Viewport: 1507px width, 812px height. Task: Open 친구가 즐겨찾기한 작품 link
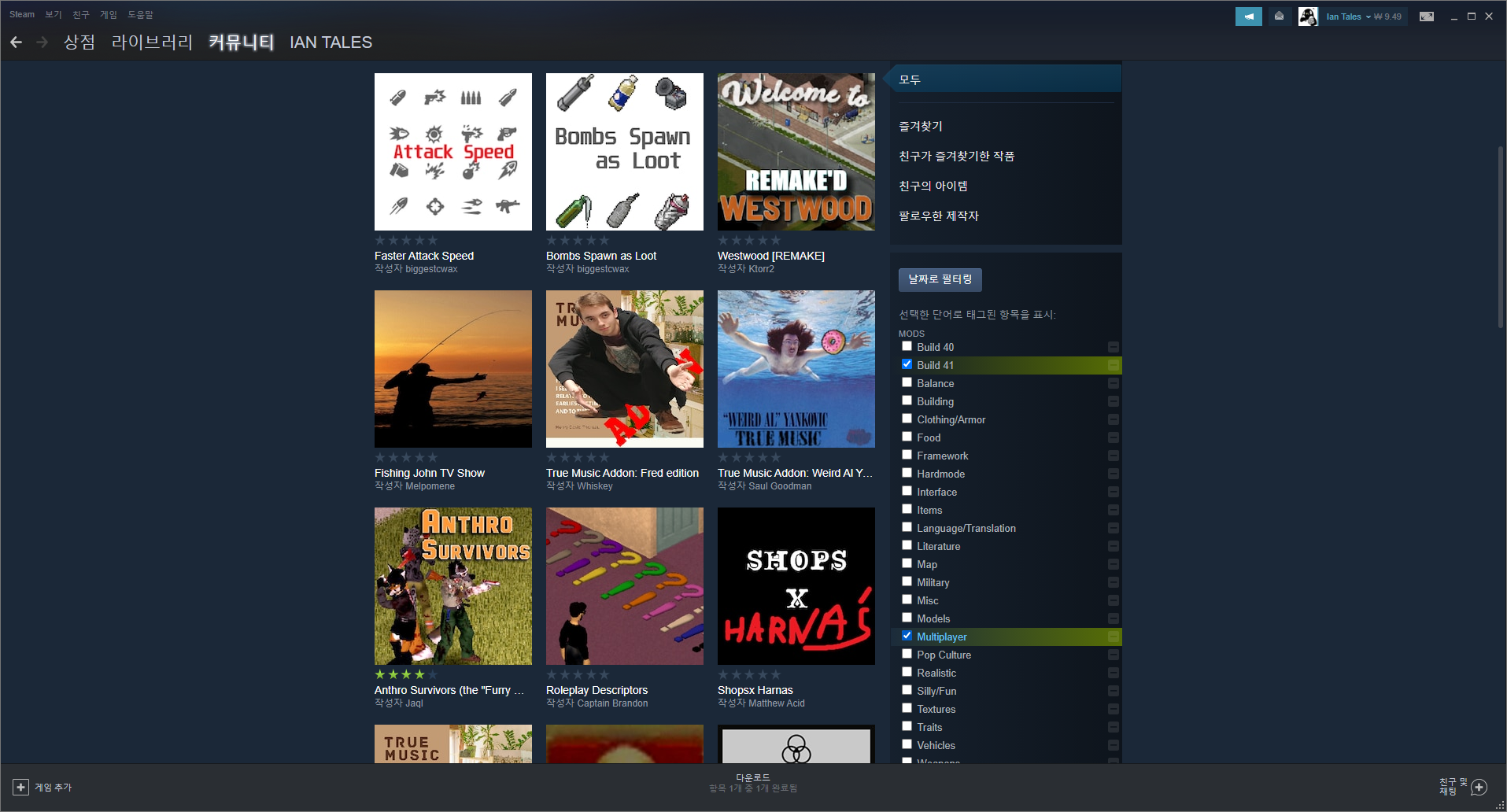(956, 156)
